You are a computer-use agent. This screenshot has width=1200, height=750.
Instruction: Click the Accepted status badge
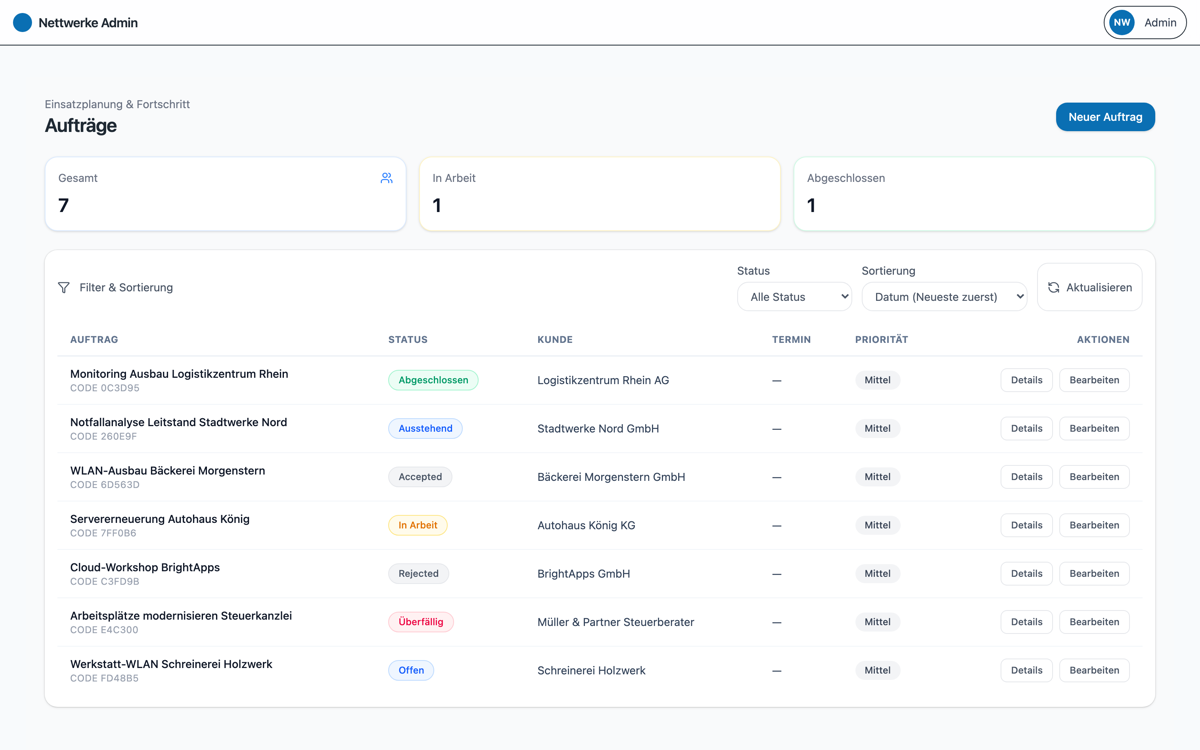(420, 477)
